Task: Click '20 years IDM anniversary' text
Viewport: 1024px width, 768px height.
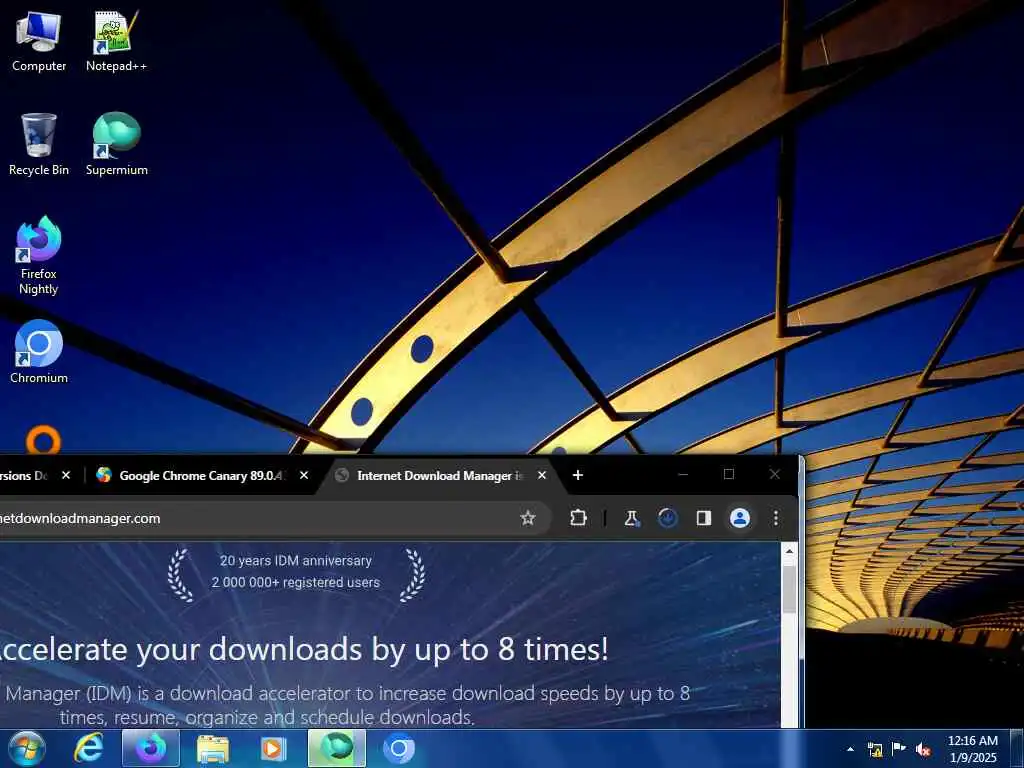Action: tap(296, 560)
